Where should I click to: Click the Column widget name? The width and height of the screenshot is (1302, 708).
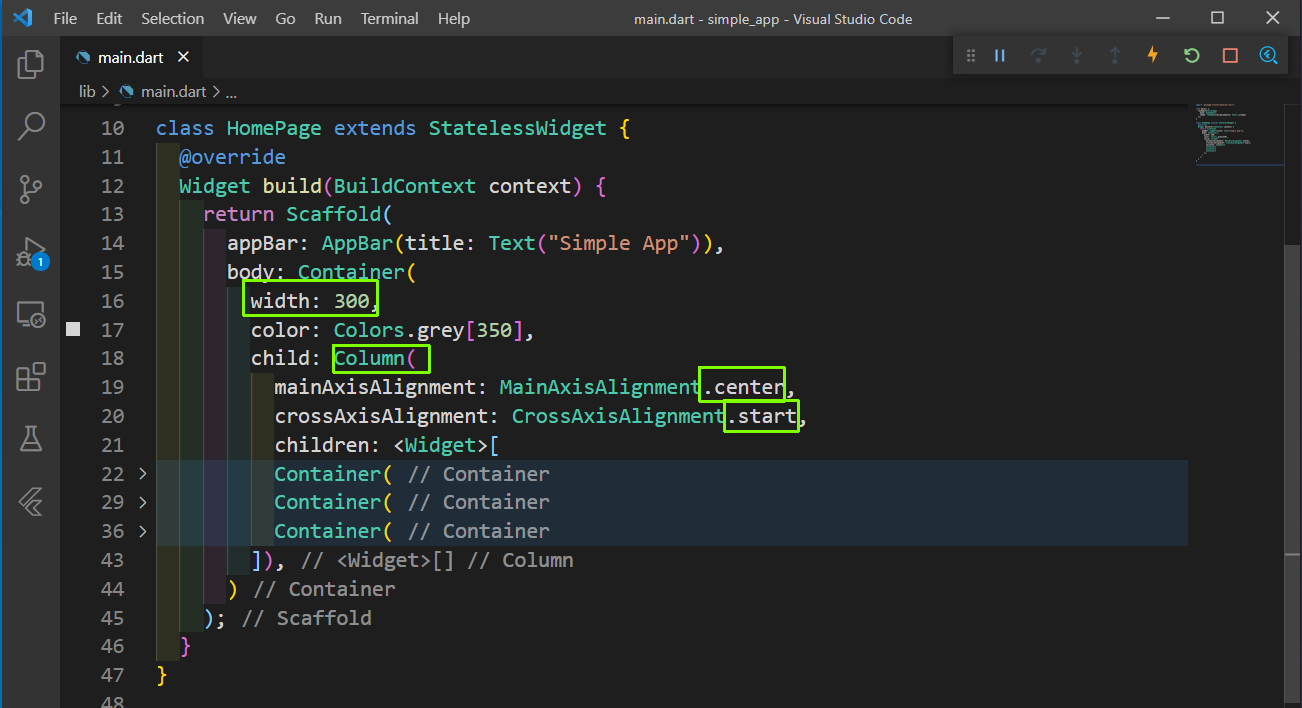pyautogui.click(x=369, y=358)
